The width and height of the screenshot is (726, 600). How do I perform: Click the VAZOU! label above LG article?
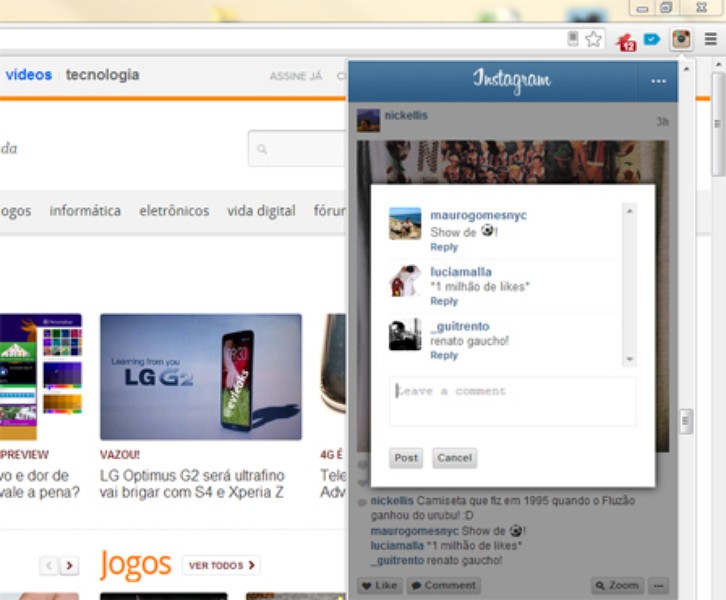pyautogui.click(x=119, y=455)
